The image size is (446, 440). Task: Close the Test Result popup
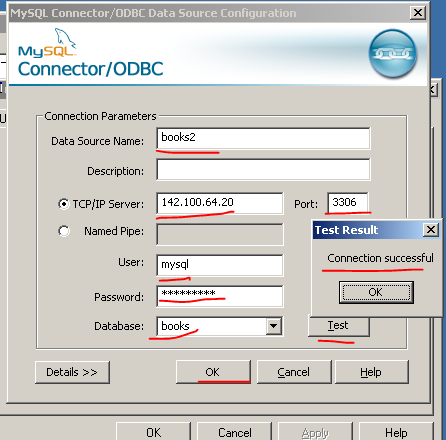coord(431,230)
